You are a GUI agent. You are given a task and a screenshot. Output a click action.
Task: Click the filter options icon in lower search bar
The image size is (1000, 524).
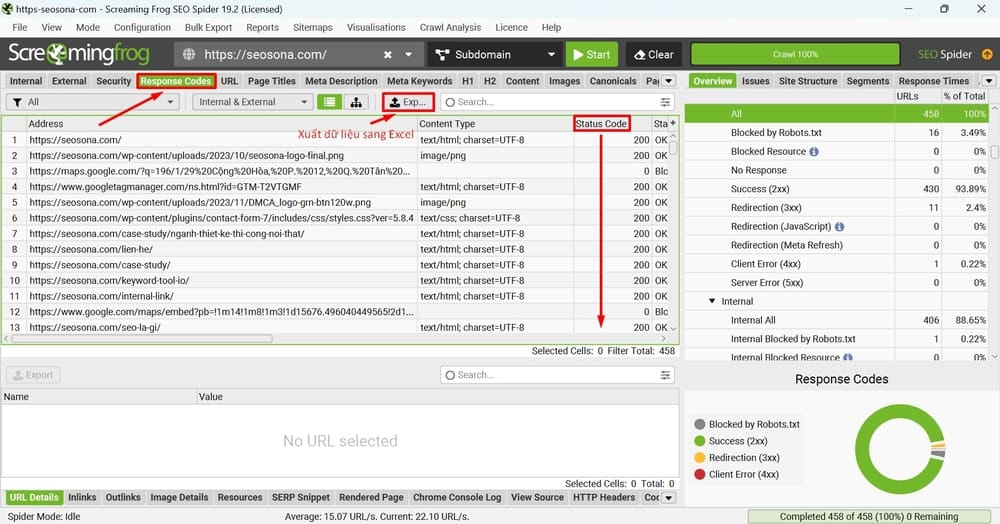tap(666, 375)
